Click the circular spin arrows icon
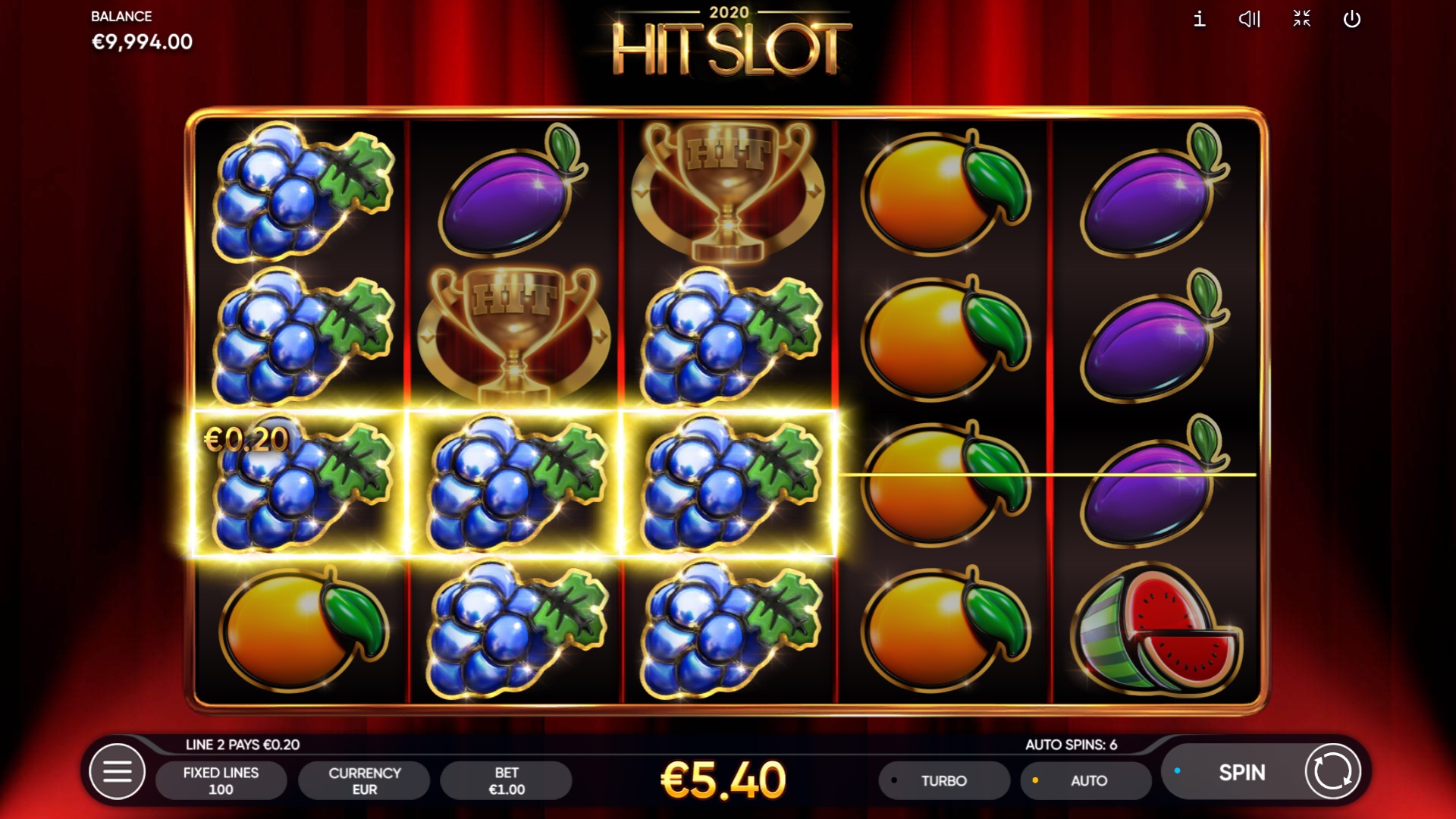 pyautogui.click(x=1332, y=772)
